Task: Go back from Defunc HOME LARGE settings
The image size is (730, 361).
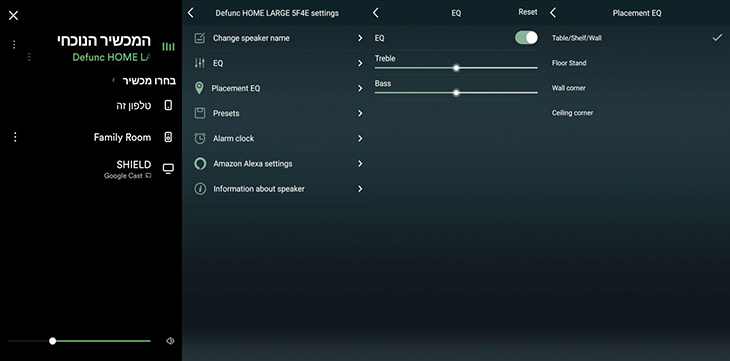Action: 190,13
